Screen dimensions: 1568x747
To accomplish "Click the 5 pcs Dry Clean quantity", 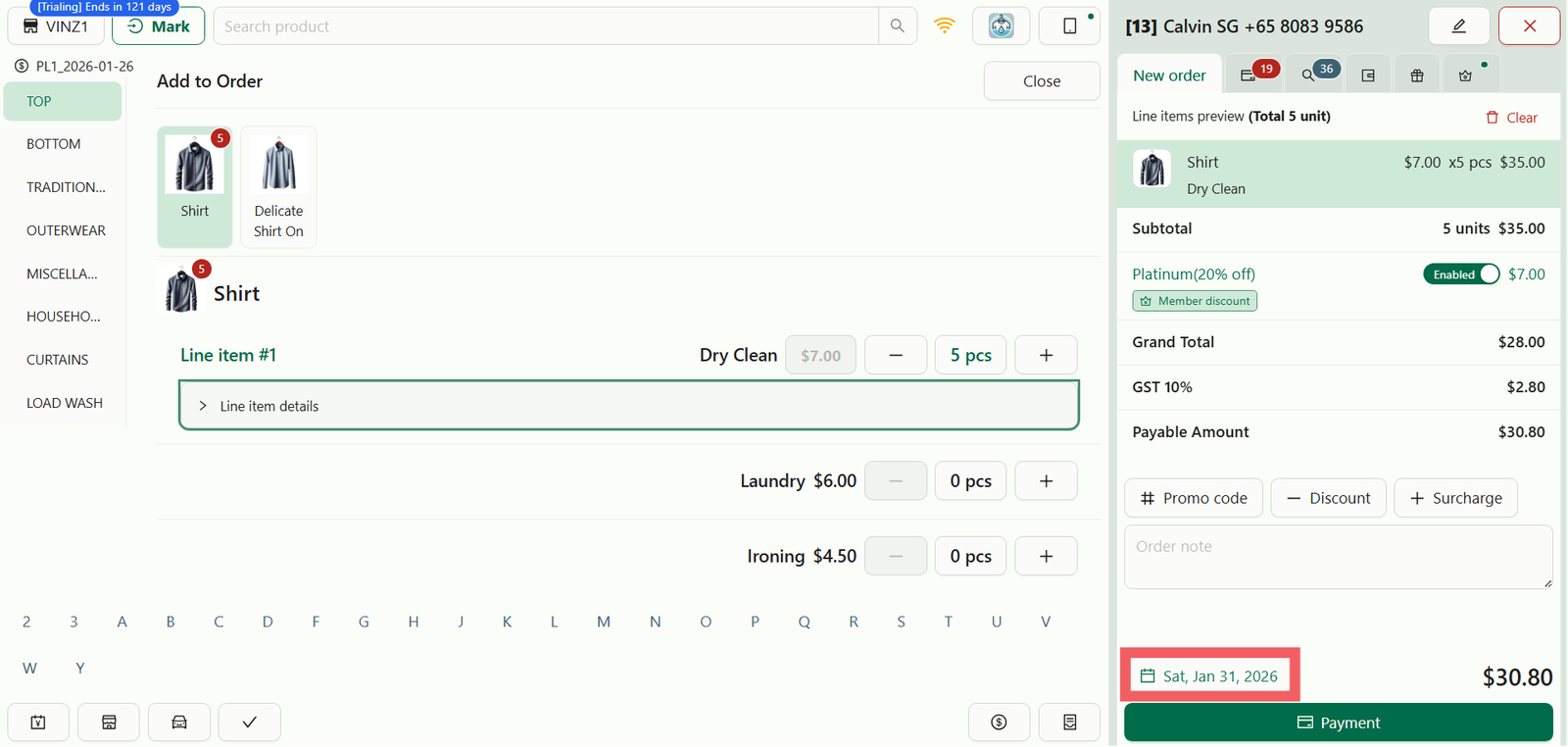I will 971,355.
